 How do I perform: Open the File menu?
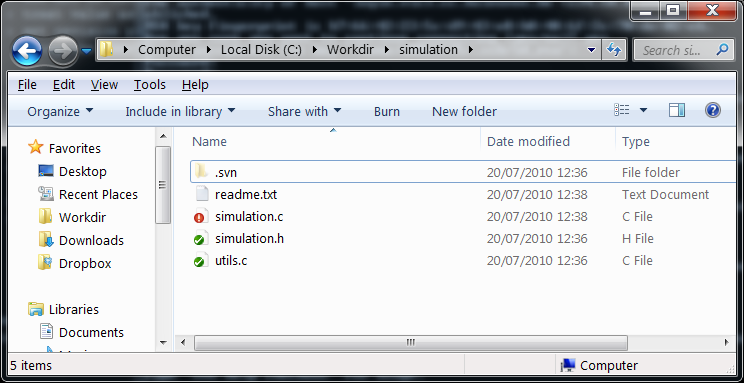(27, 85)
